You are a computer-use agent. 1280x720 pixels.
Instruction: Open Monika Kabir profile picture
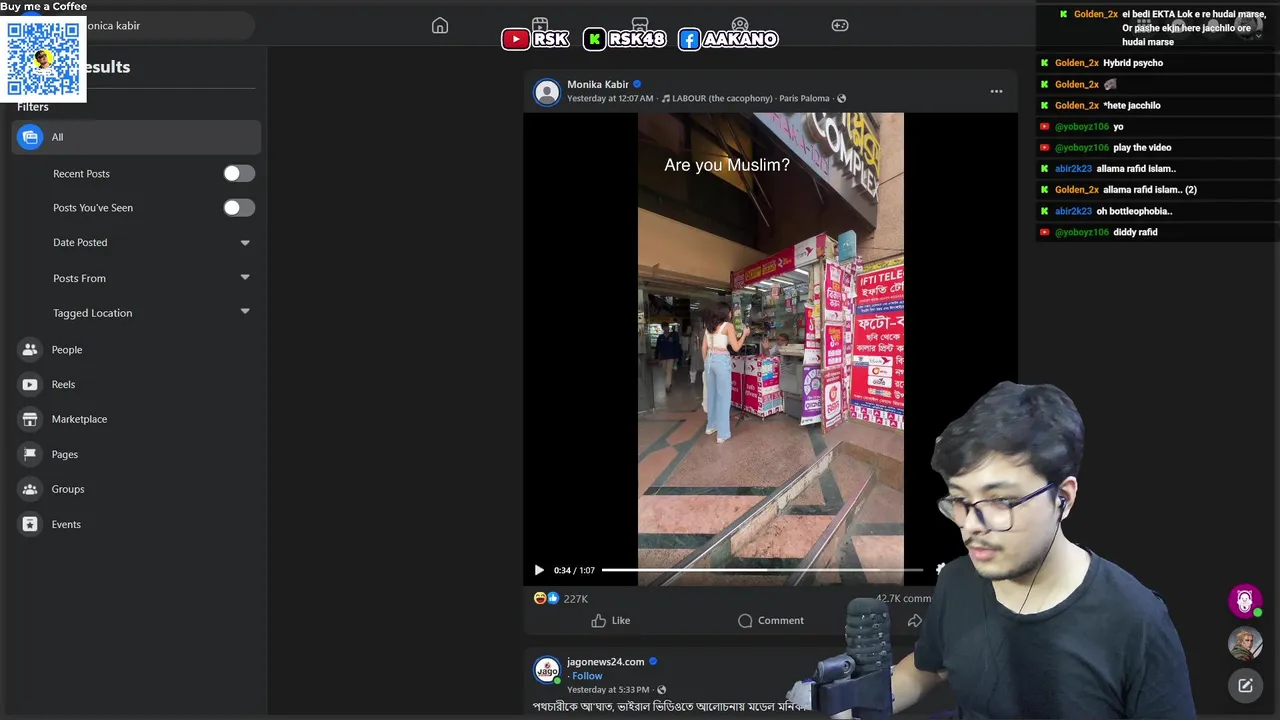click(x=547, y=92)
